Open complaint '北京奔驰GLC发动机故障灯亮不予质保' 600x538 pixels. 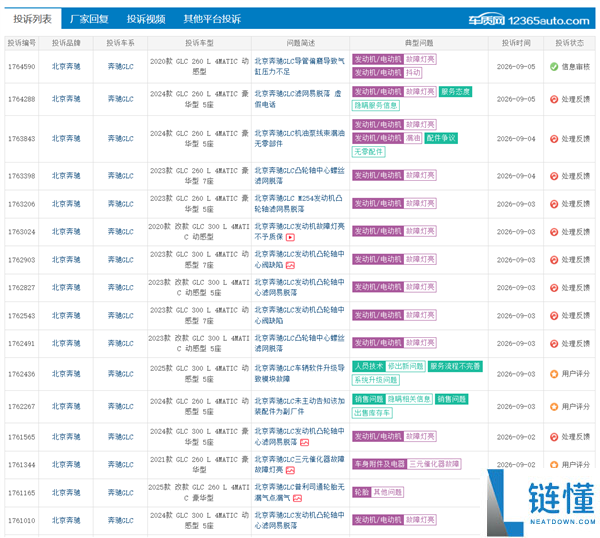300,232
